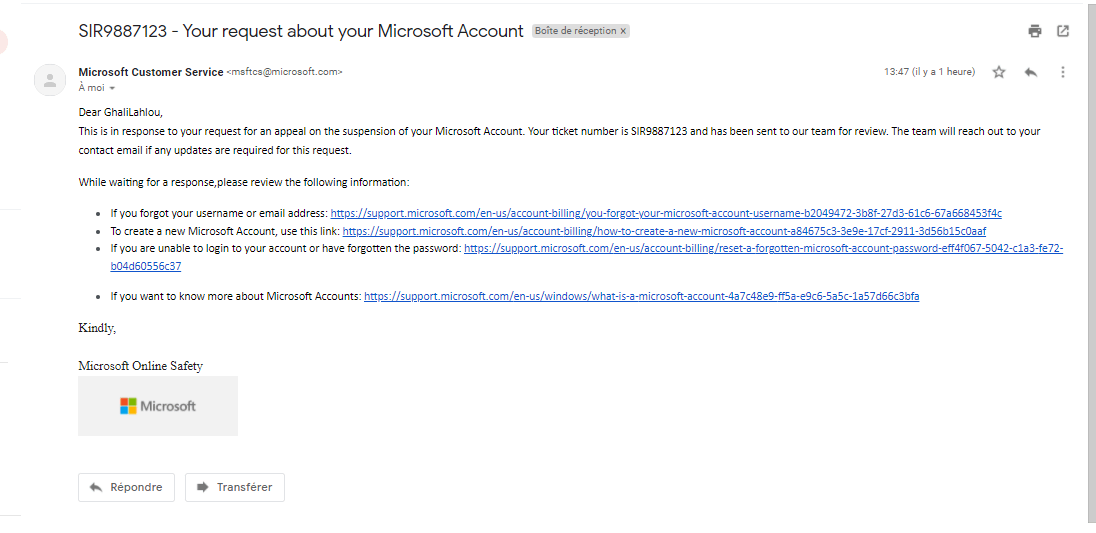Viewport: 1096px width, 533px height.
Task: Open email in new window icon
Action: 1062,31
